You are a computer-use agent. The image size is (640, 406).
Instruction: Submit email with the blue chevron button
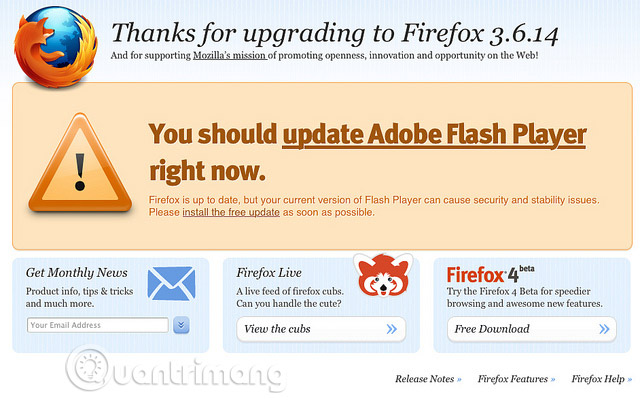pos(181,325)
